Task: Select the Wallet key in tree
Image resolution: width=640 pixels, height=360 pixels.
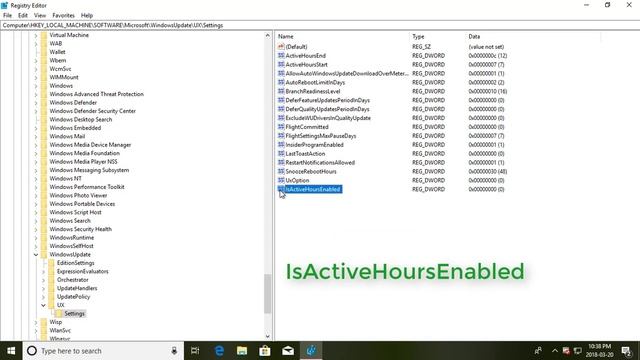Action: [x=57, y=52]
